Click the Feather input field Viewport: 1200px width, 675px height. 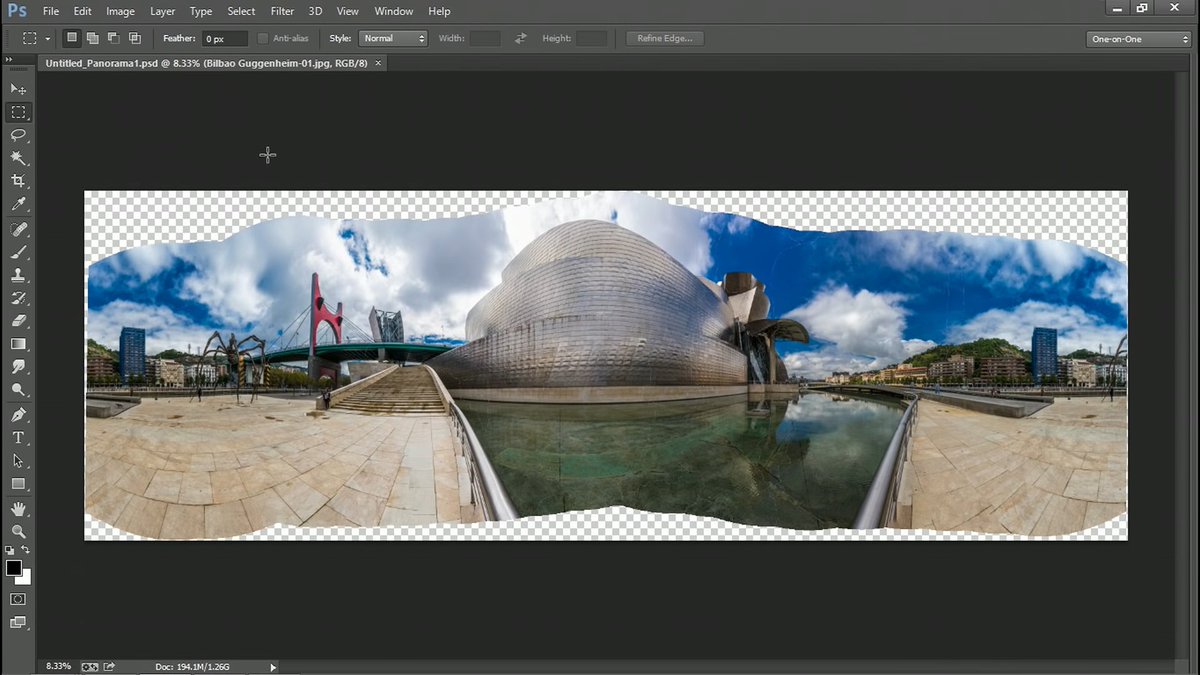[x=224, y=38]
